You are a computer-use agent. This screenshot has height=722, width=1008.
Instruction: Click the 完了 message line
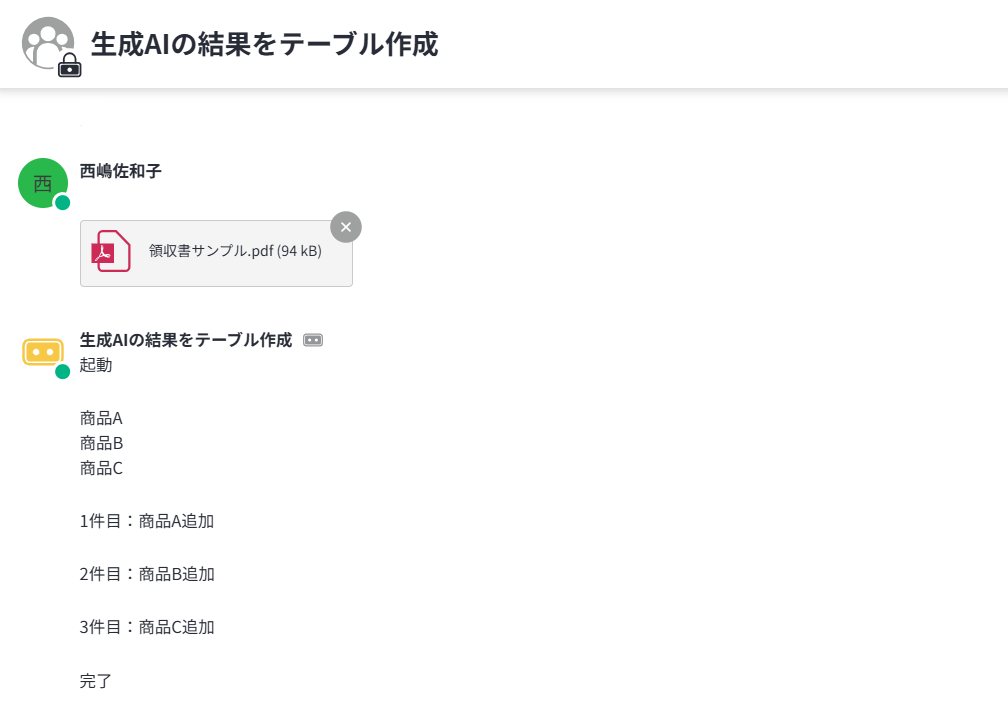(96, 681)
